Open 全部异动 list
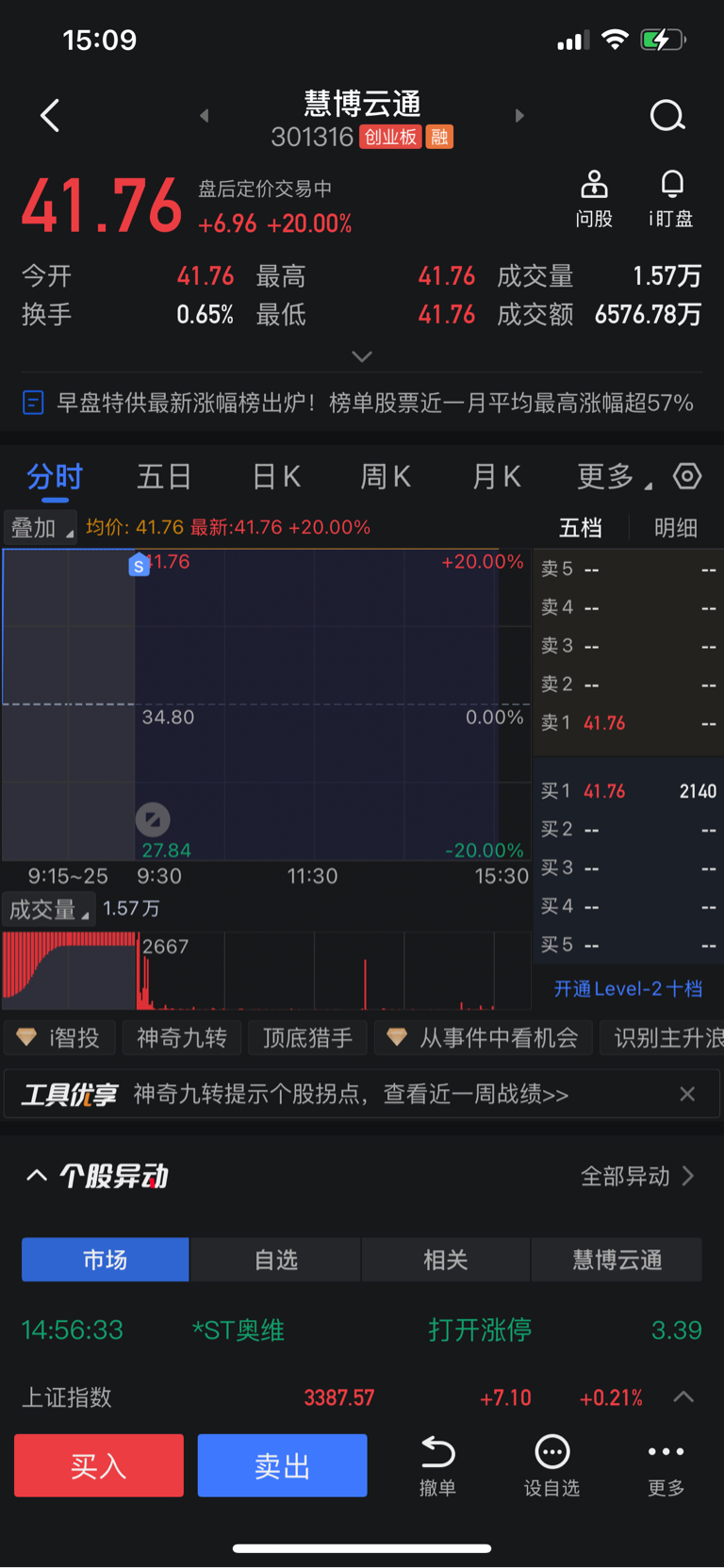This screenshot has width=724, height=1568. tap(637, 1176)
